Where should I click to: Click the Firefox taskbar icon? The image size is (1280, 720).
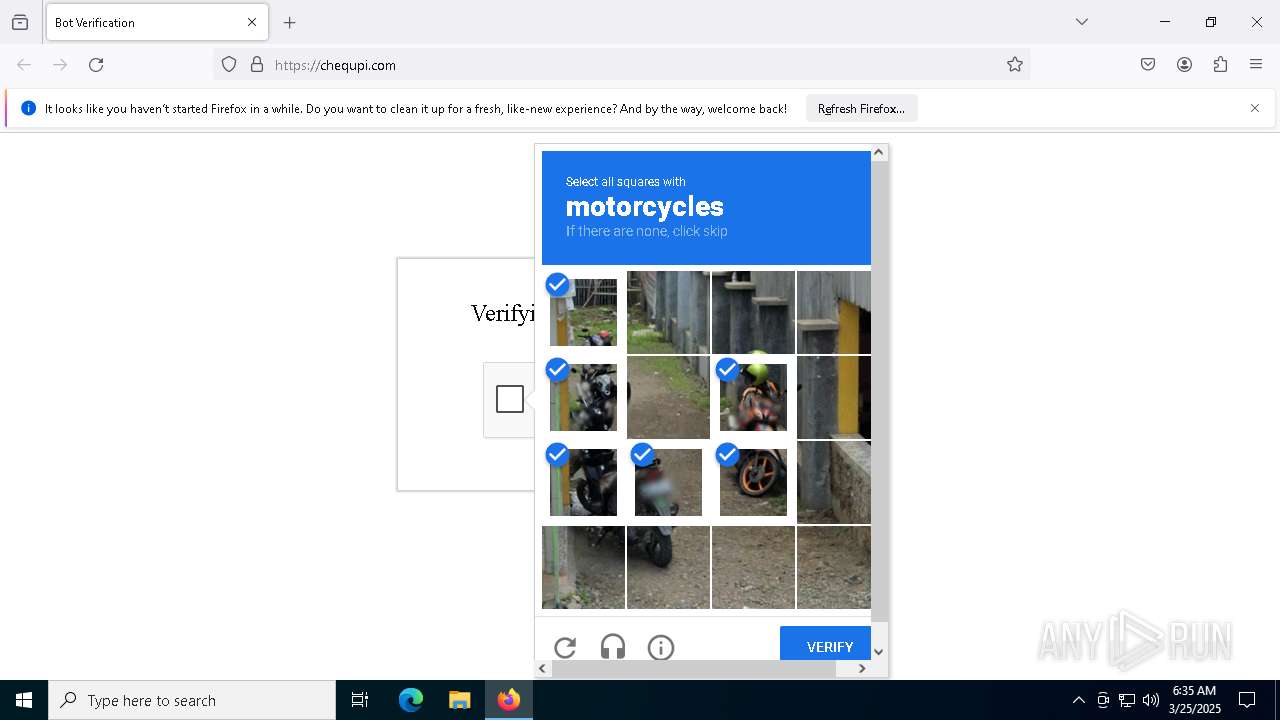pyautogui.click(x=509, y=700)
